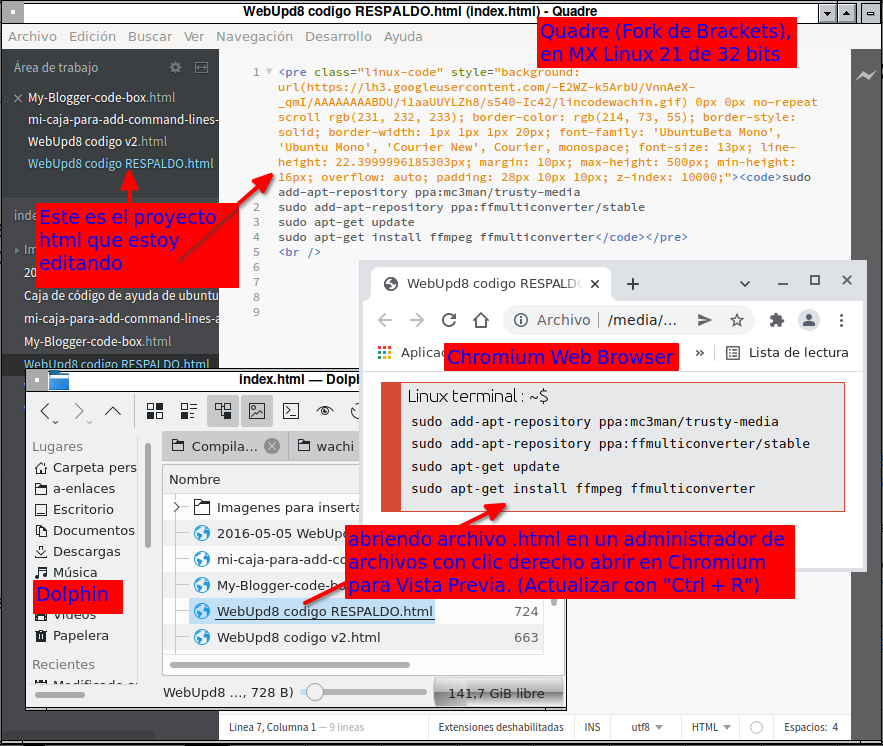Image resolution: width=883 pixels, height=746 pixels.
Task: Open a new tab in Chromium
Action: coord(632,284)
